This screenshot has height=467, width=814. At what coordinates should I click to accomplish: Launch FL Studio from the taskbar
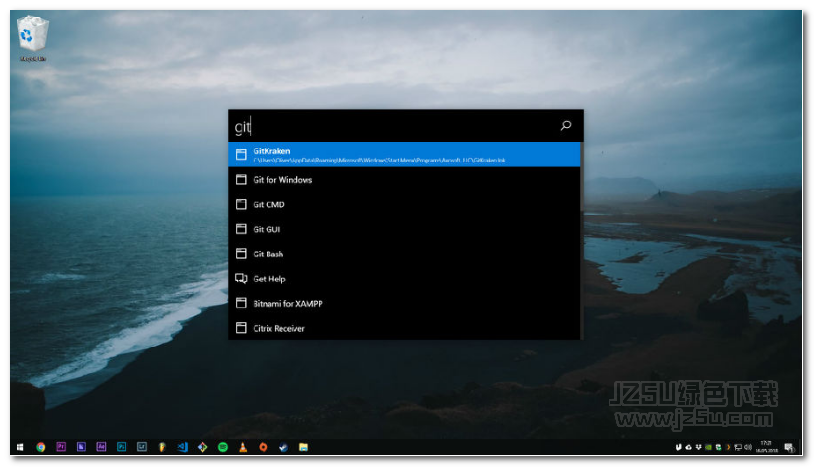[x=162, y=447]
